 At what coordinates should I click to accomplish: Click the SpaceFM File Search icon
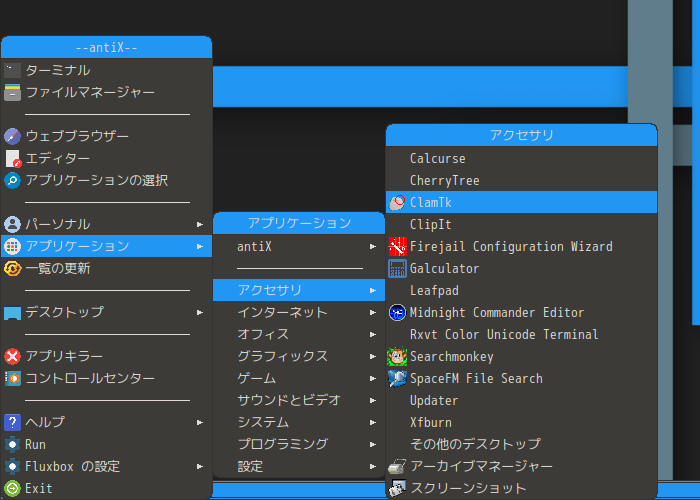pyautogui.click(x=397, y=378)
